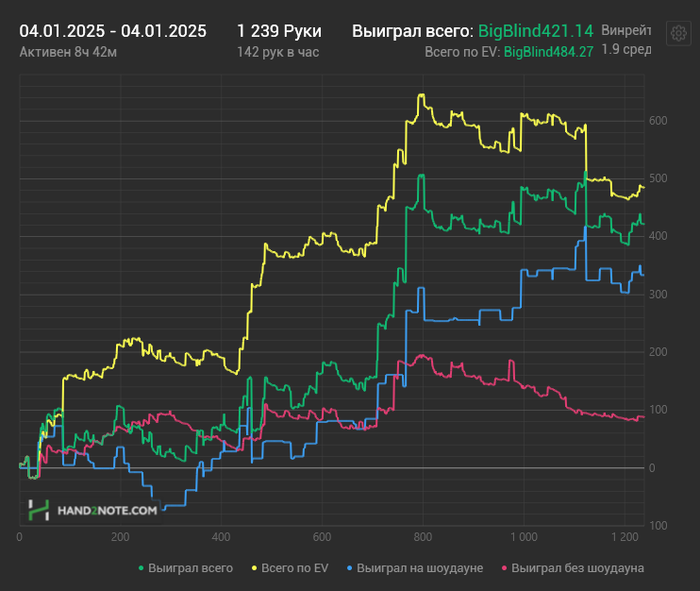Click the pink dot next to 'Выиграл без шоудауна'

click(504, 568)
